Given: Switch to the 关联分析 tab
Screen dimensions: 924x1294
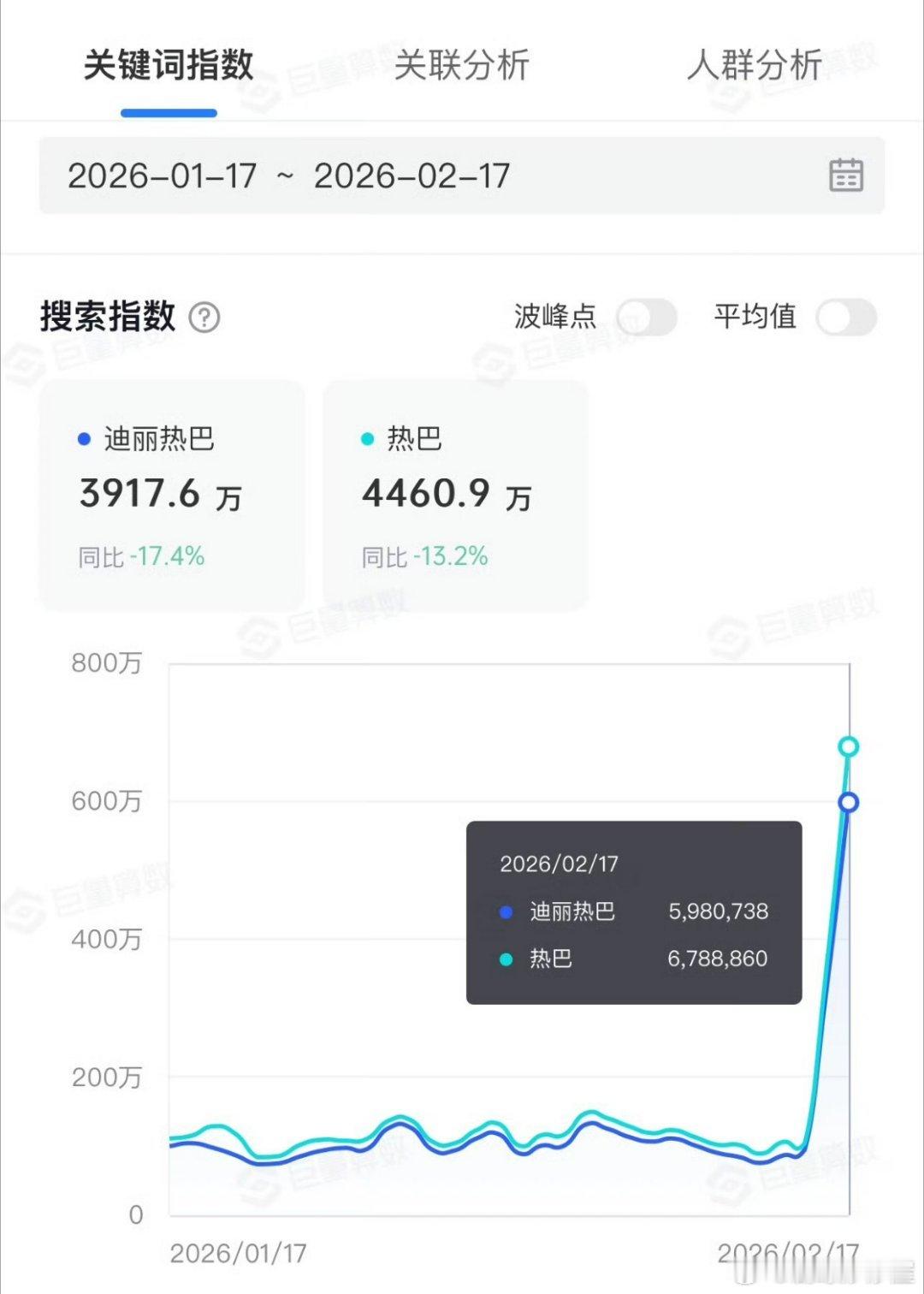Looking at the screenshot, I should [462, 65].
